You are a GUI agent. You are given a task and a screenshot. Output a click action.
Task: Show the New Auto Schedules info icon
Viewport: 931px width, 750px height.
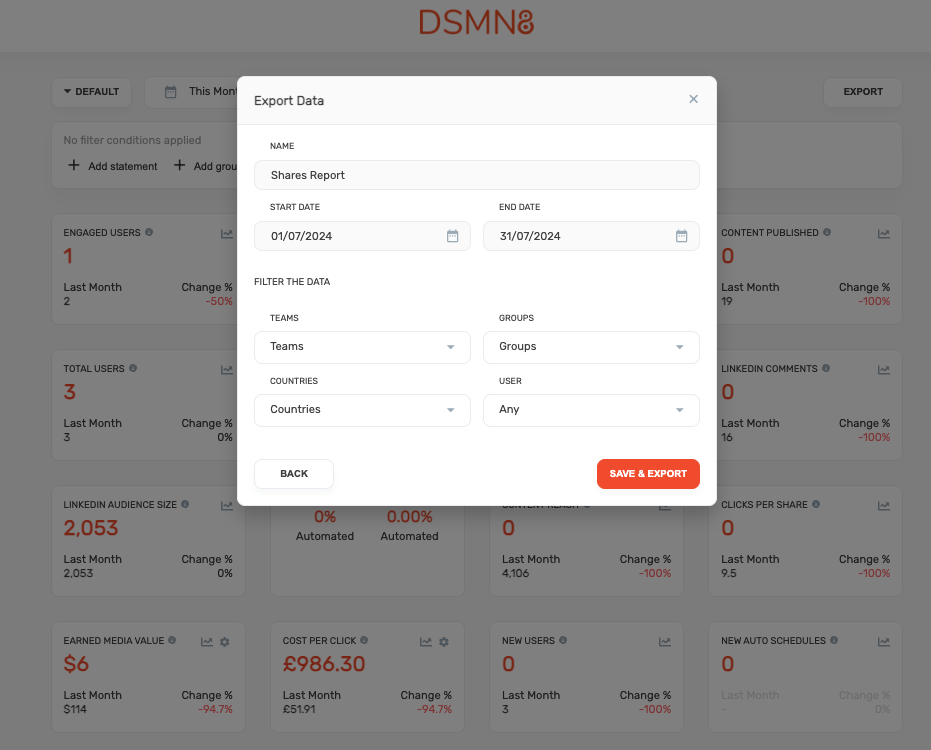(834, 640)
